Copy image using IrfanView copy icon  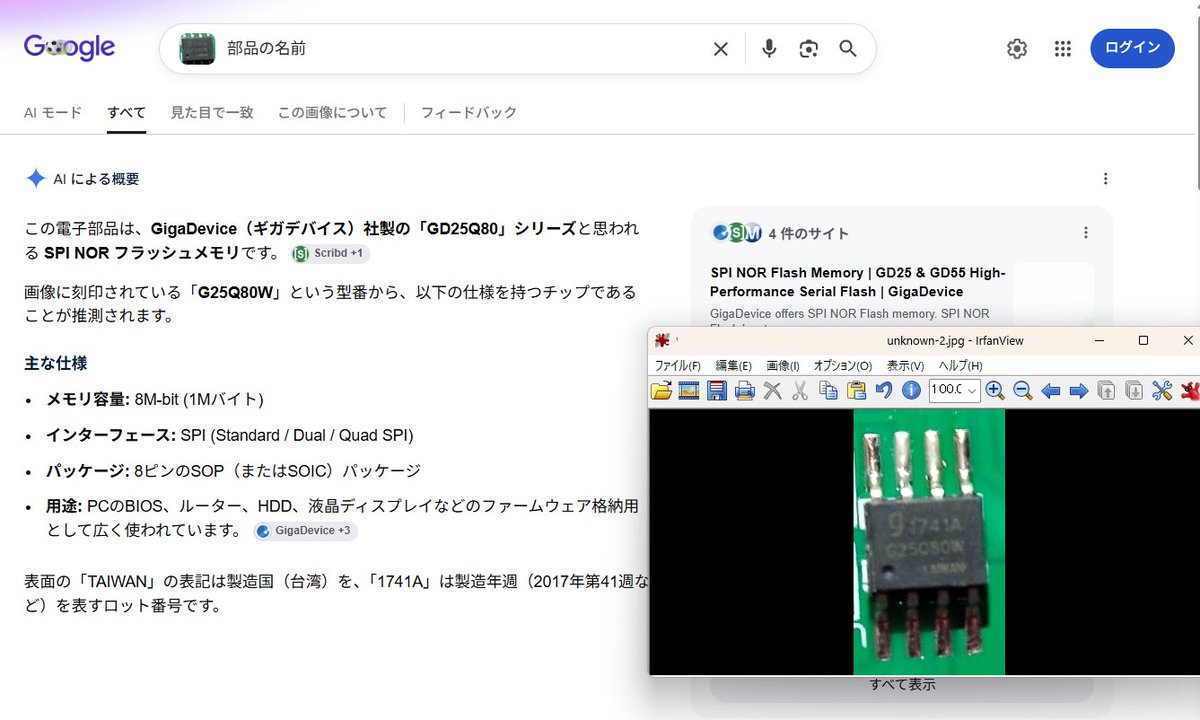[x=828, y=390]
